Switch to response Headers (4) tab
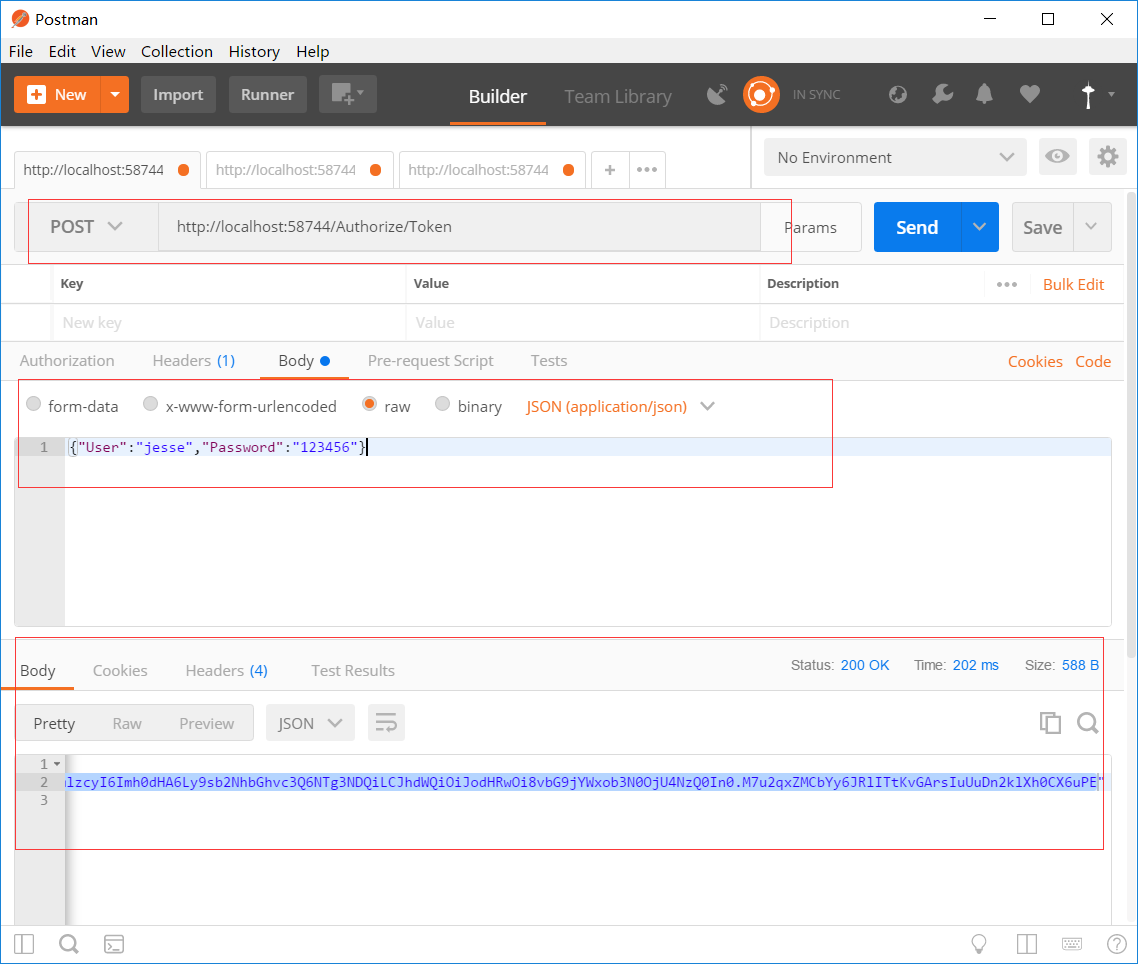1138x964 pixels. pos(226,671)
